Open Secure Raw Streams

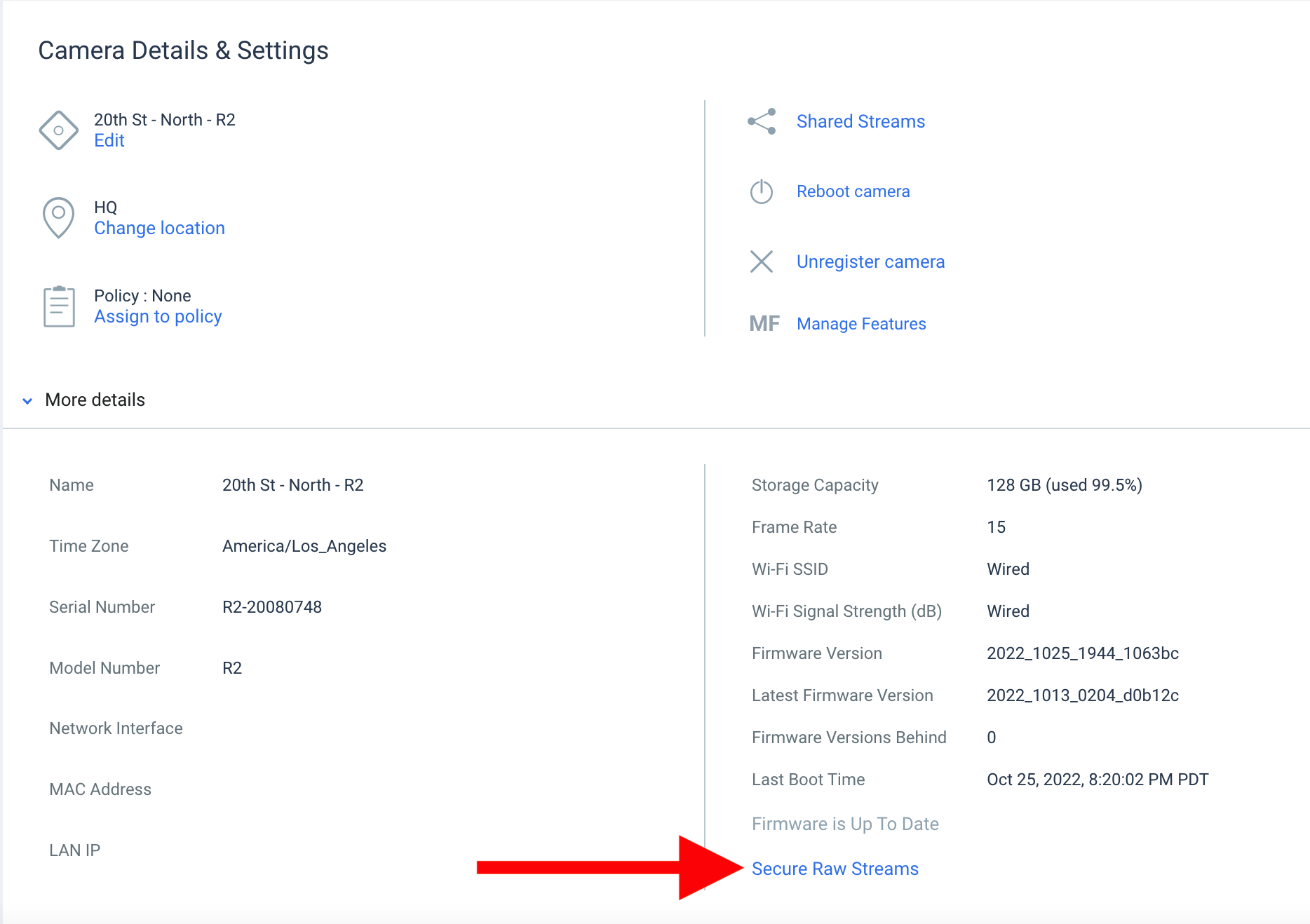[x=835, y=868]
